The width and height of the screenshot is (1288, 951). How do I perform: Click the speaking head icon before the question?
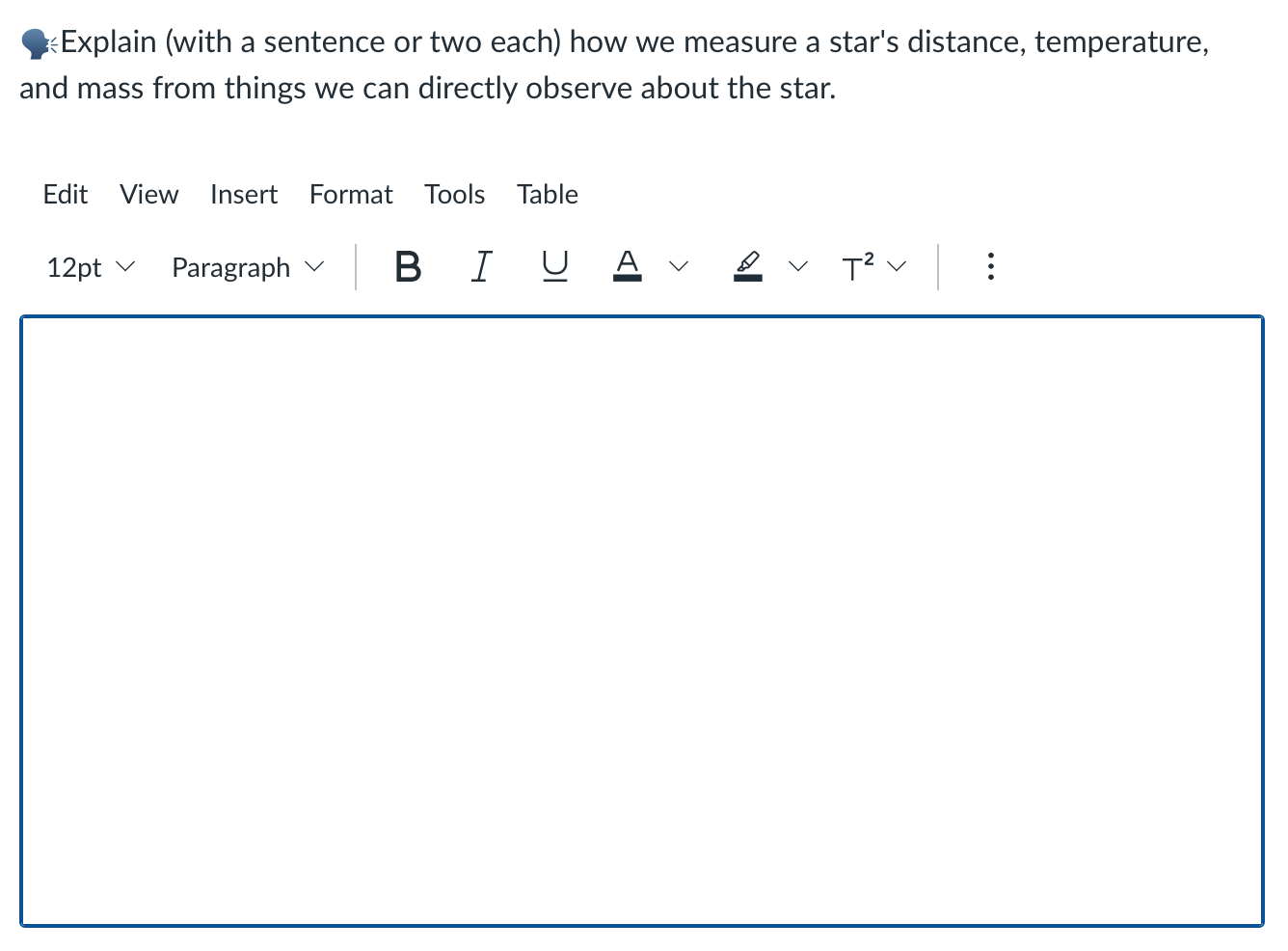click(x=39, y=43)
